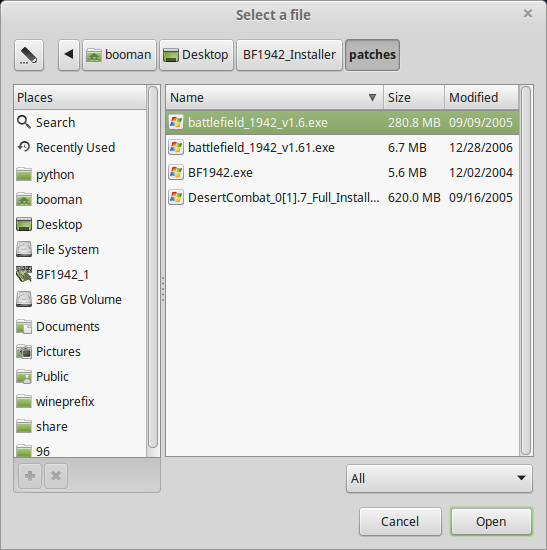Select the wineprefix label in Places
Viewport: 547px width, 550px height.
(x=65, y=402)
